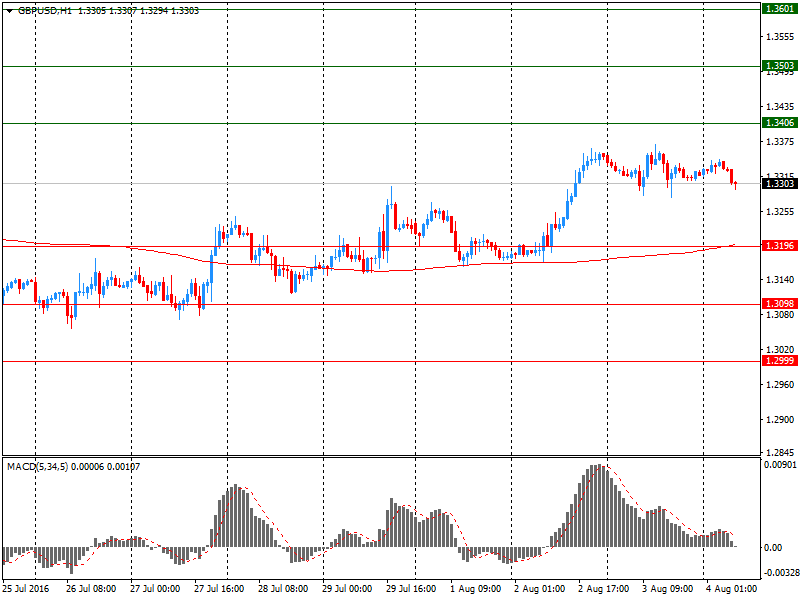Image resolution: width=800 pixels, height=600 pixels.
Task: Click the triangle arrow before GBPUSD,H1
Action: click(10, 11)
